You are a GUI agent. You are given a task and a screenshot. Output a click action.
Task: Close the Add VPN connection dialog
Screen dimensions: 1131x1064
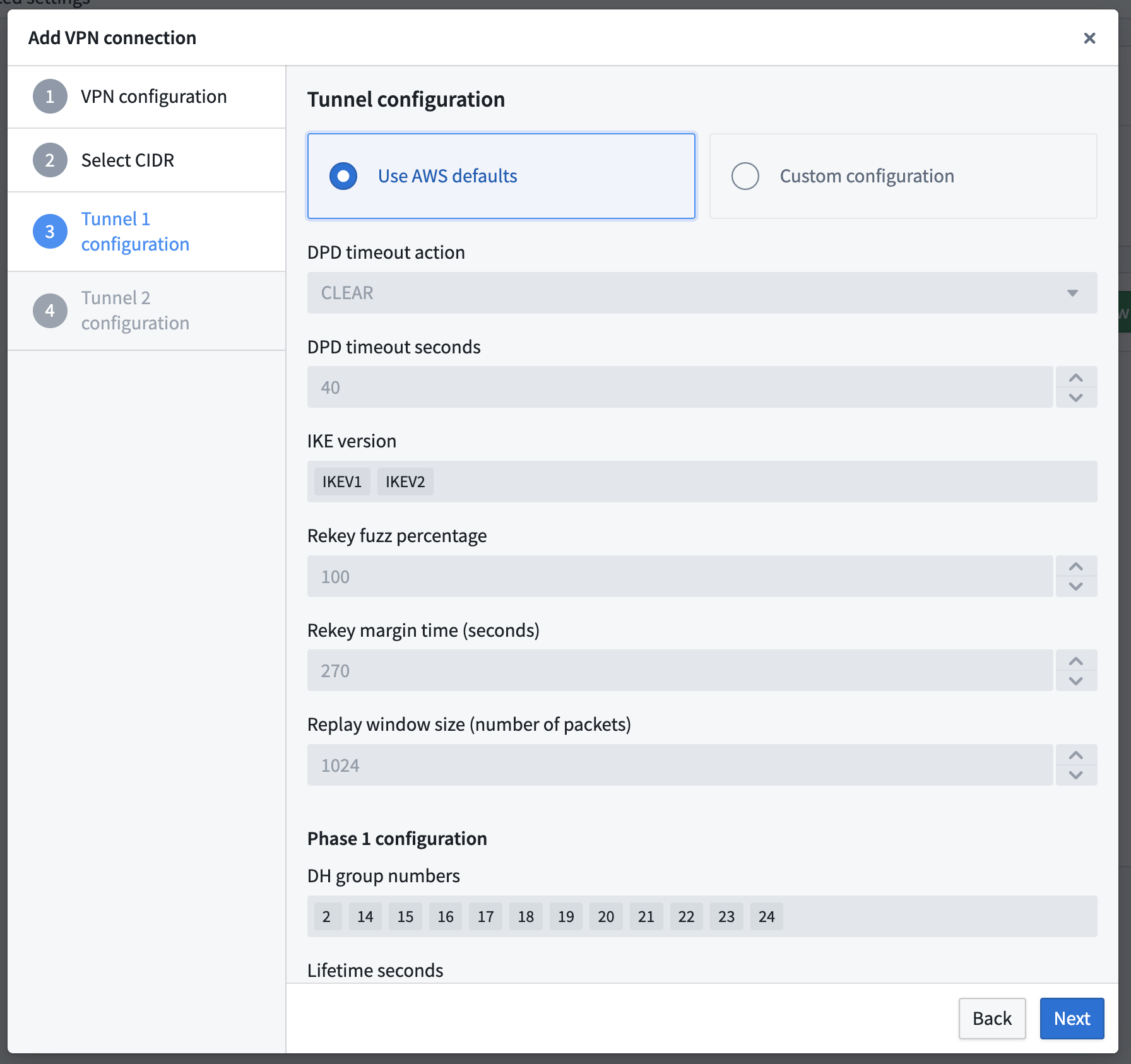(1089, 38)
